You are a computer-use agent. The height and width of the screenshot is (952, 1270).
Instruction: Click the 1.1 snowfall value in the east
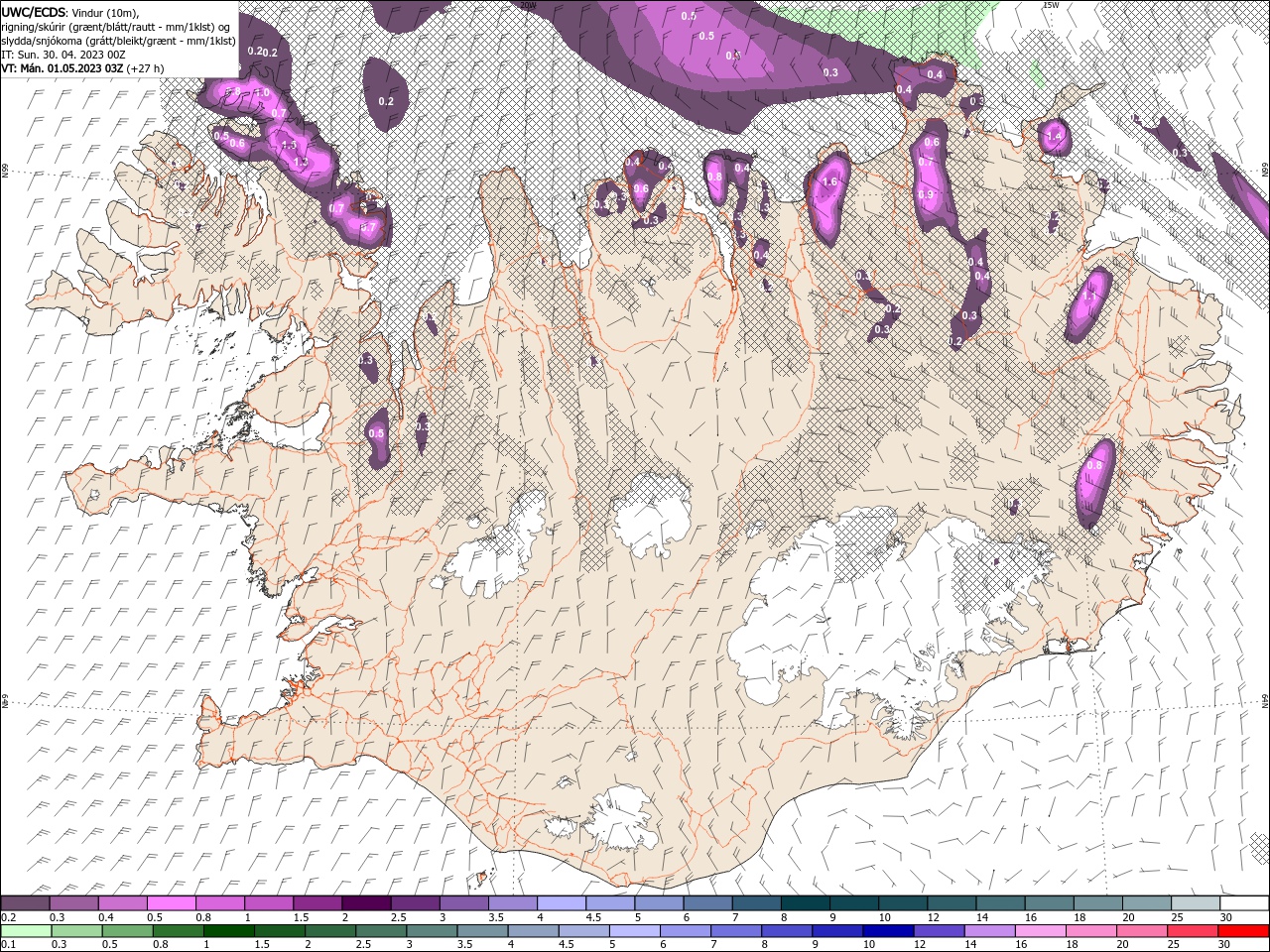coord(1089,297)
